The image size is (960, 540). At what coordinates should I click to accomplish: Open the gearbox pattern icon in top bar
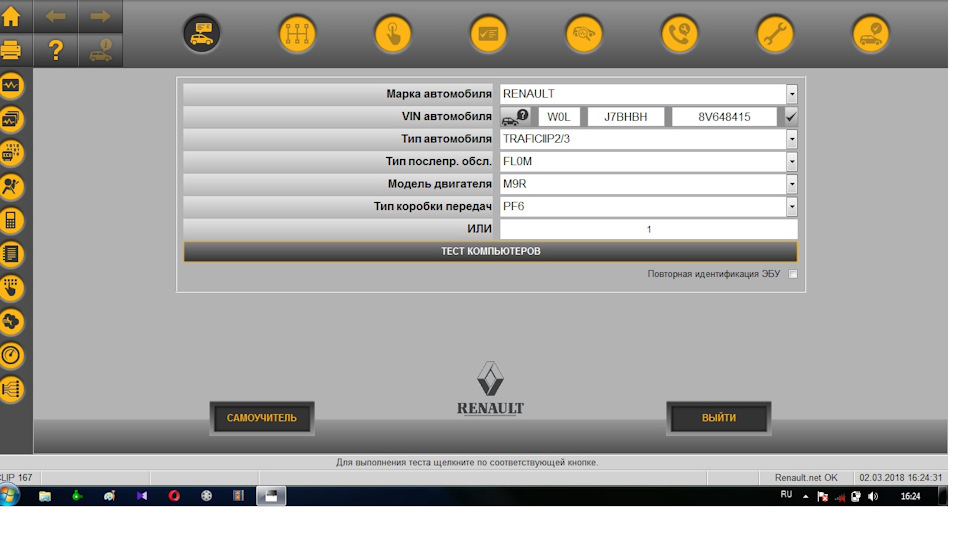click(297, 34)
